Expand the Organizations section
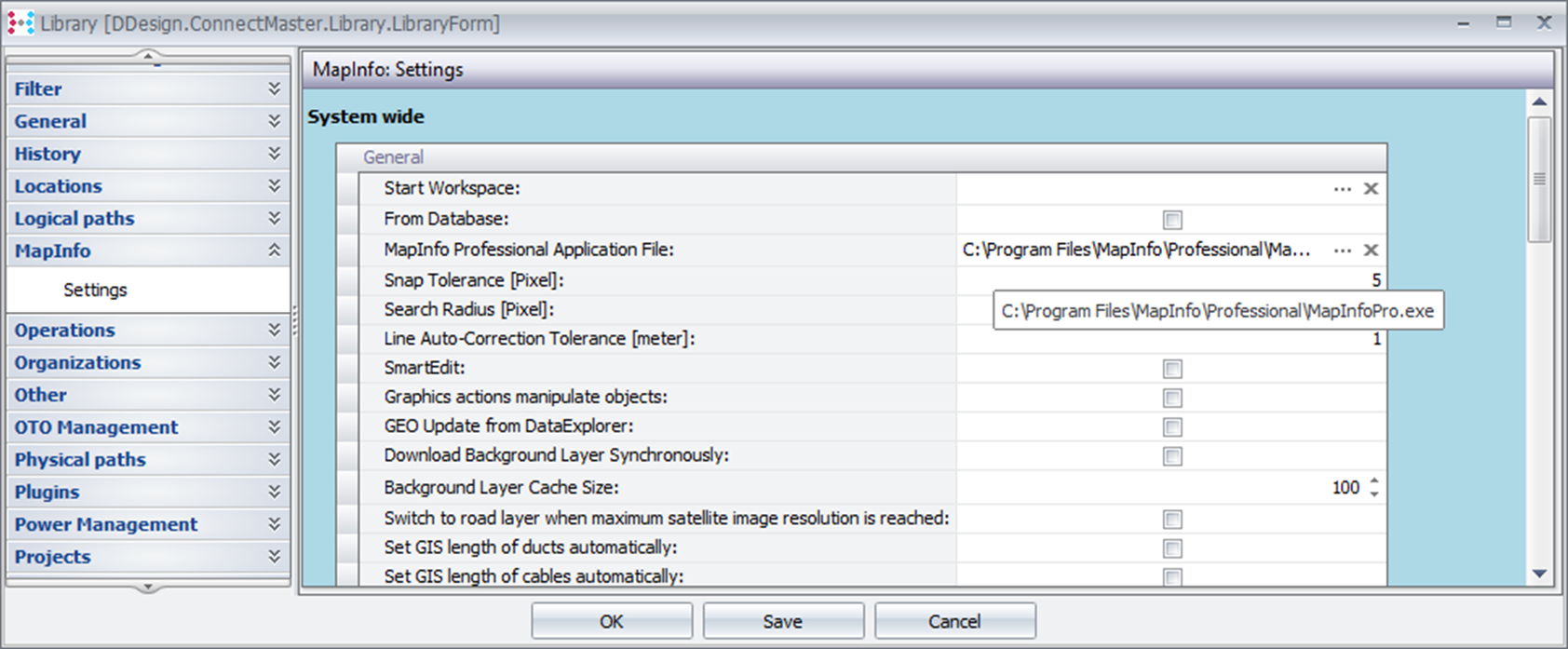The width and height of the screenshot is (1568, 649). [149, 362]
